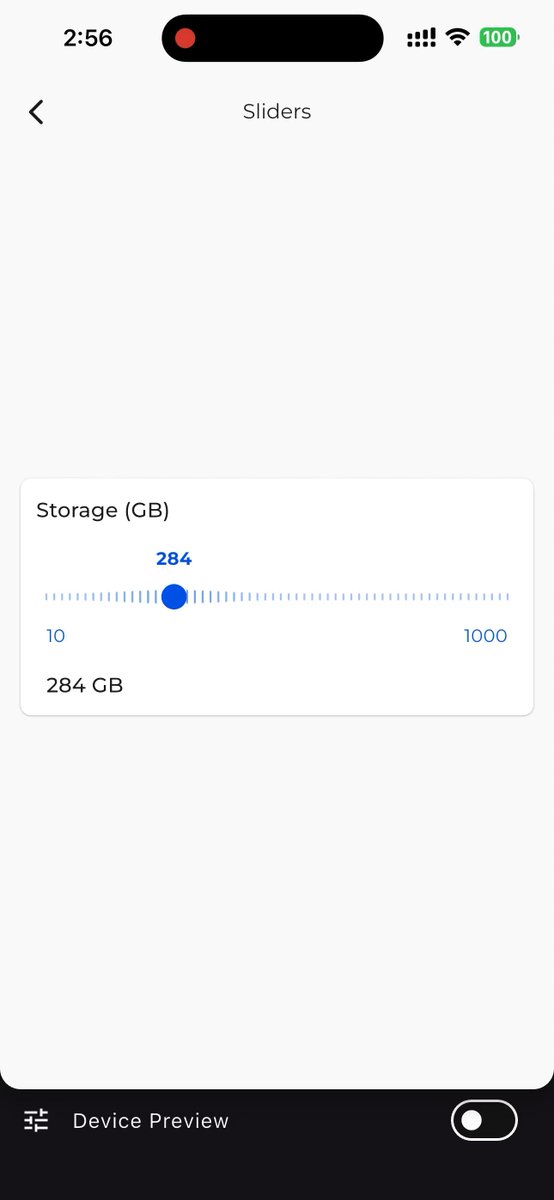Tap the red recording indicator dot
Screen dimensions: 554x1200
[x=185, y=39]
